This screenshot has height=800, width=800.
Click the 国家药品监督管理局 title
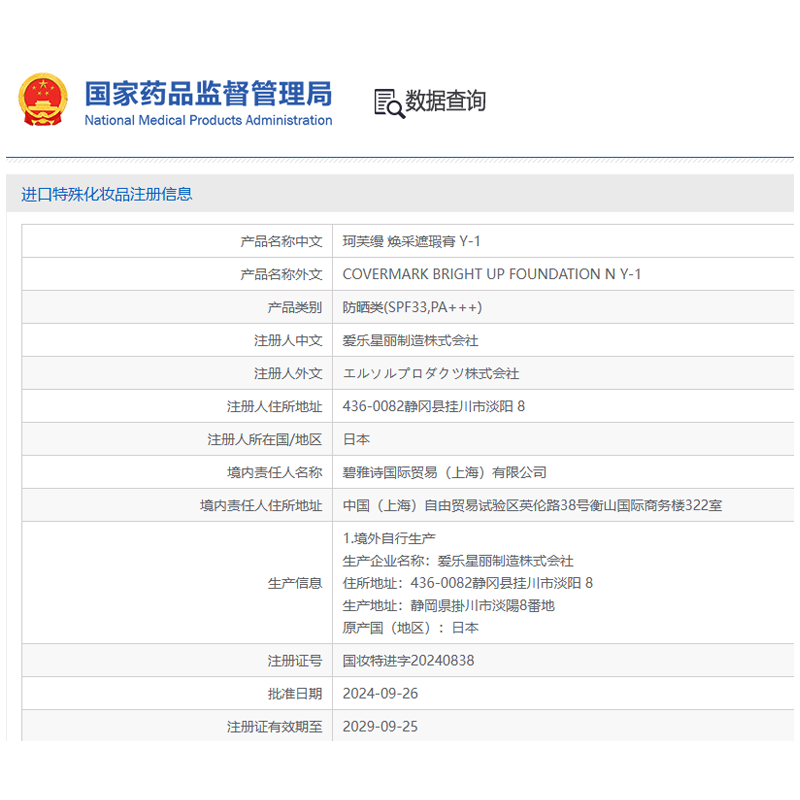point(208,93)
